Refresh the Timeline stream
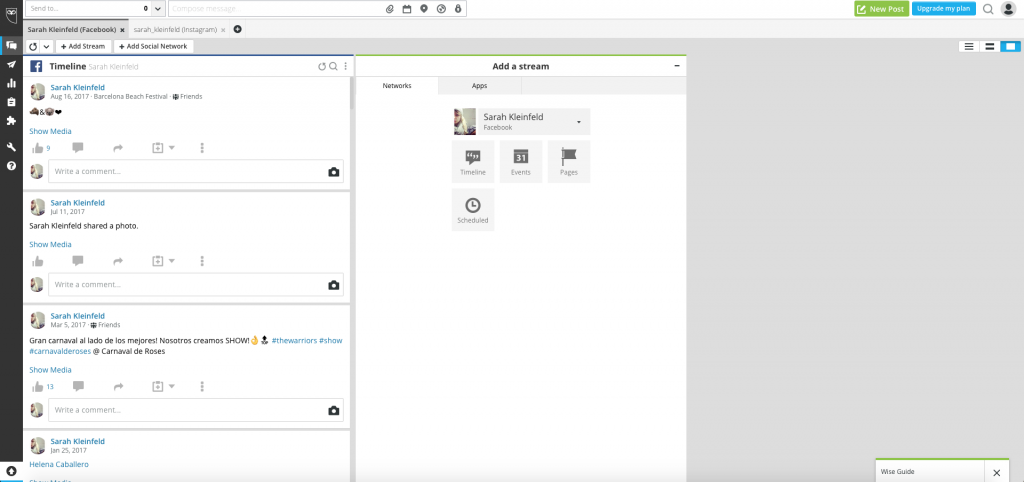1024x482 pixels. coord(321,67)
